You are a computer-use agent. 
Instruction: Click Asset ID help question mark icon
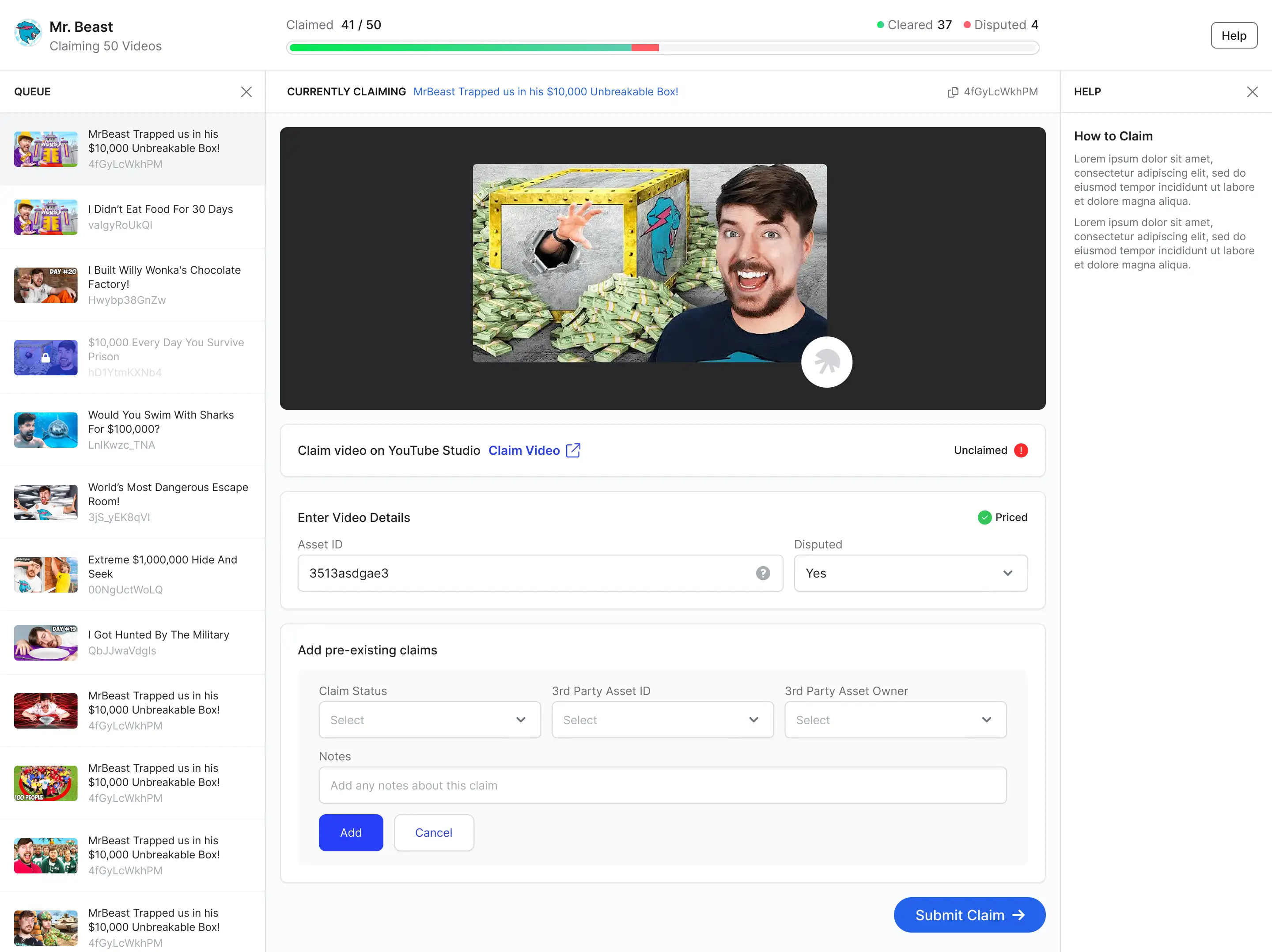762,573
